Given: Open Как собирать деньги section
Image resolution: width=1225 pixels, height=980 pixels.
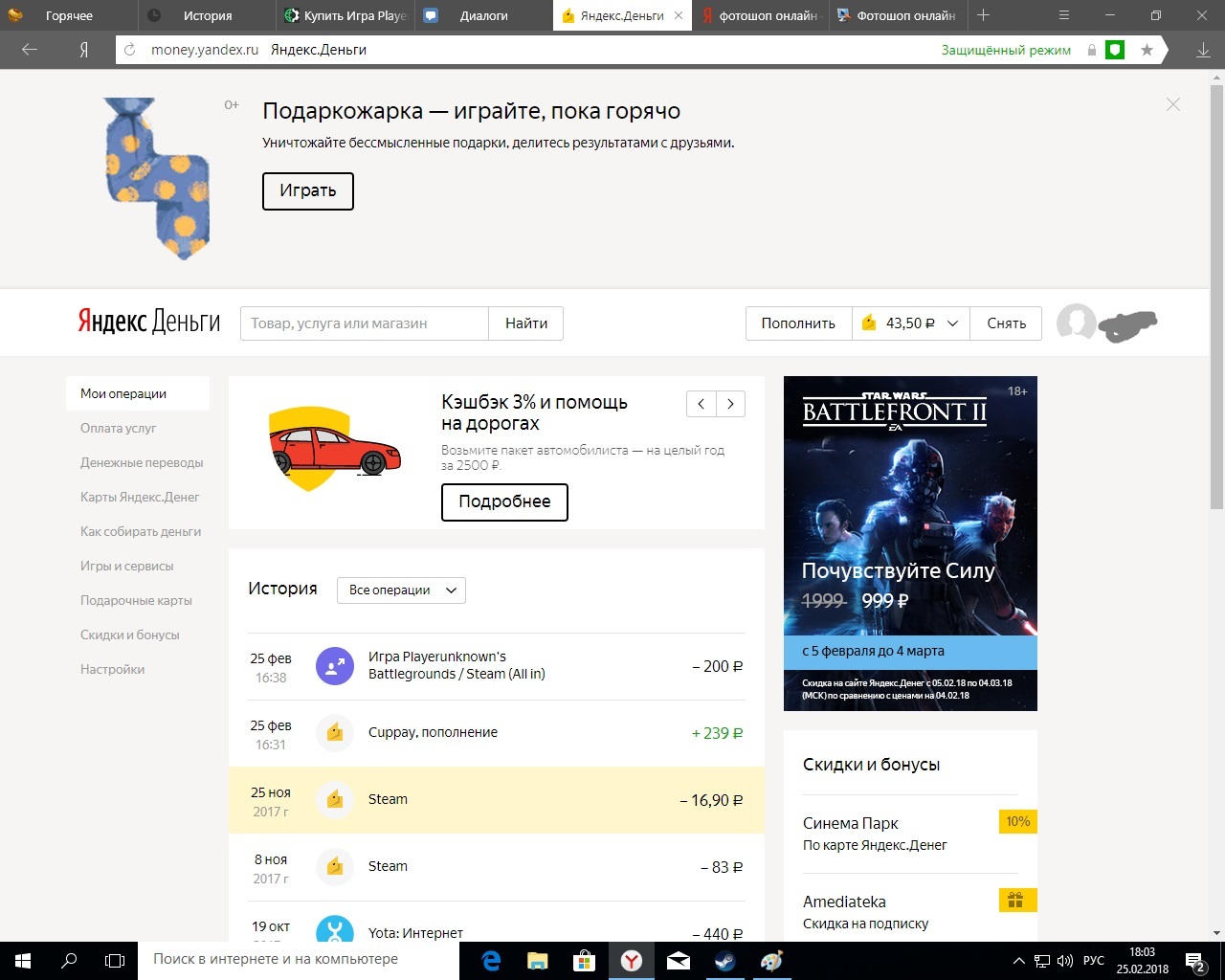Looking at the screenshot, I should pos(141,531).
